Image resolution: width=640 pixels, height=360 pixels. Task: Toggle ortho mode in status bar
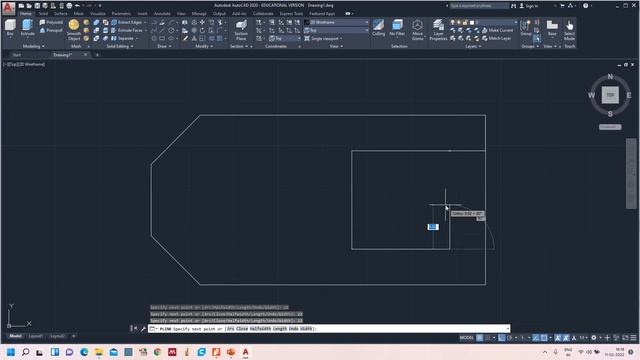(502, 338)
